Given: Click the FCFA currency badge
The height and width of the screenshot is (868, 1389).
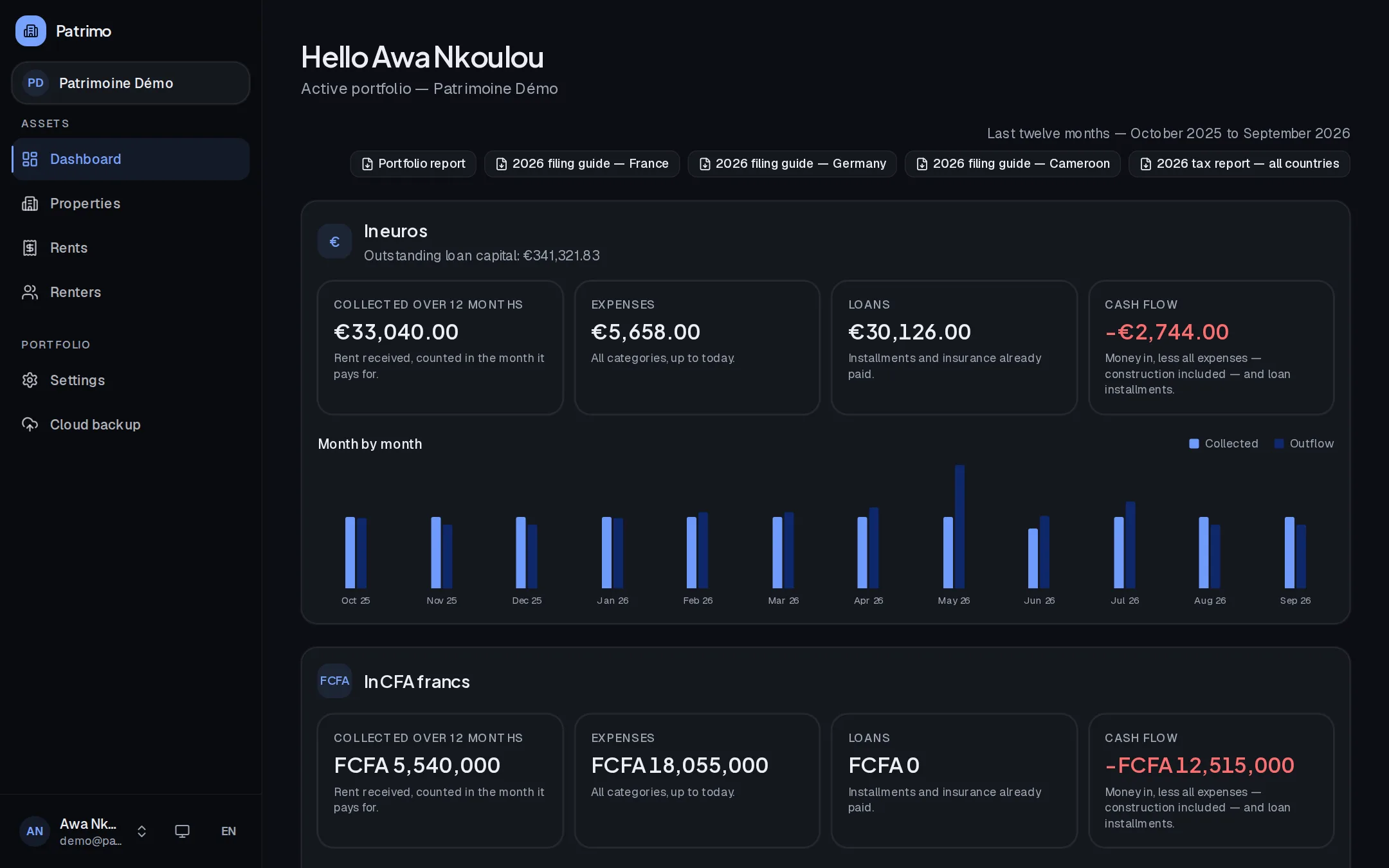Looking at the screenshot, I should (334, 681).
